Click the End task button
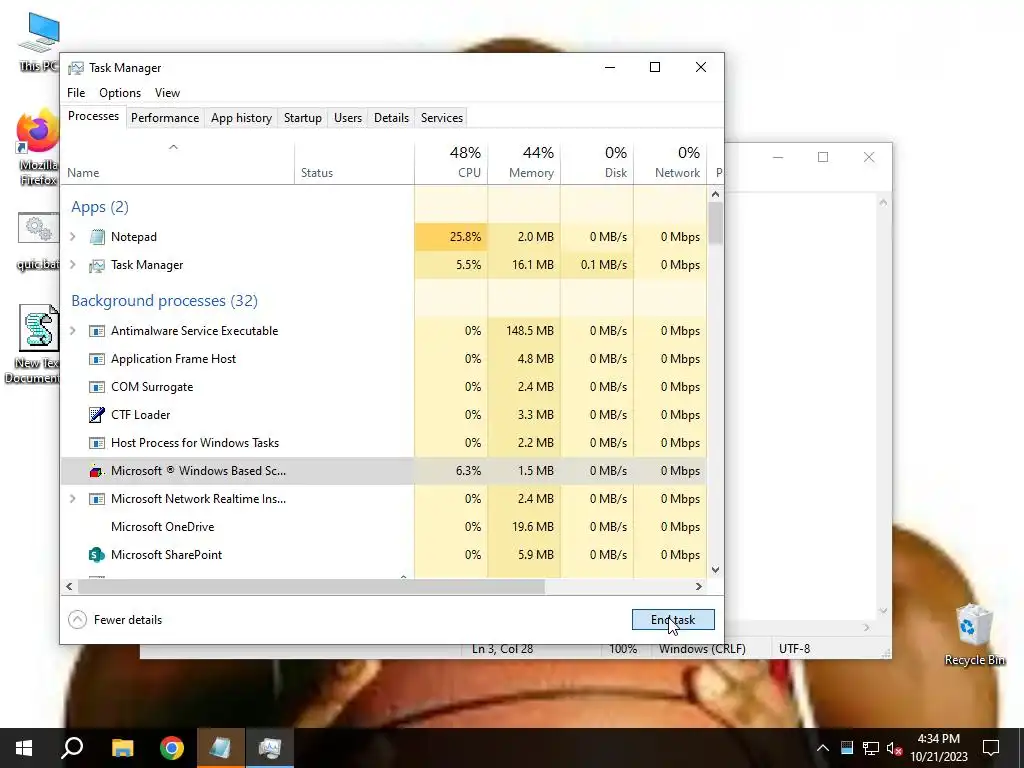 click(673, 620)
